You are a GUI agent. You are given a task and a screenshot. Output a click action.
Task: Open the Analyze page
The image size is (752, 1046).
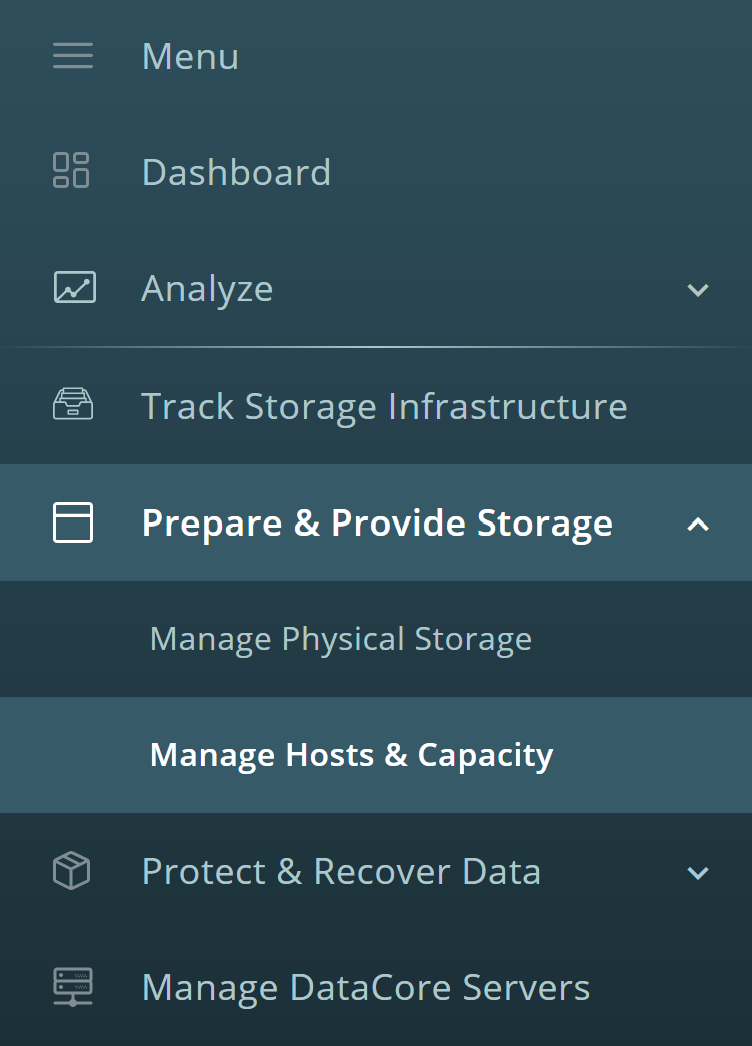(207, 288)
